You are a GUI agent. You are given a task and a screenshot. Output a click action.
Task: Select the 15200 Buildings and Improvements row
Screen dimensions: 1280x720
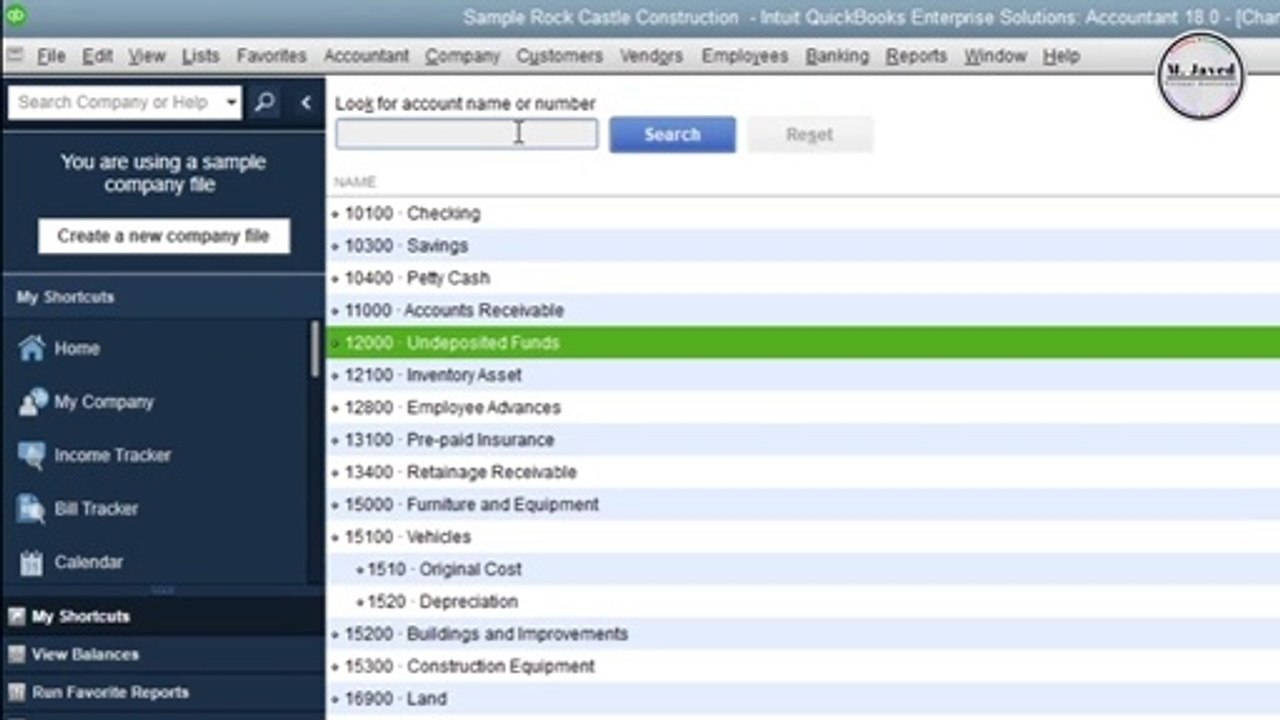tap(802, 634)
